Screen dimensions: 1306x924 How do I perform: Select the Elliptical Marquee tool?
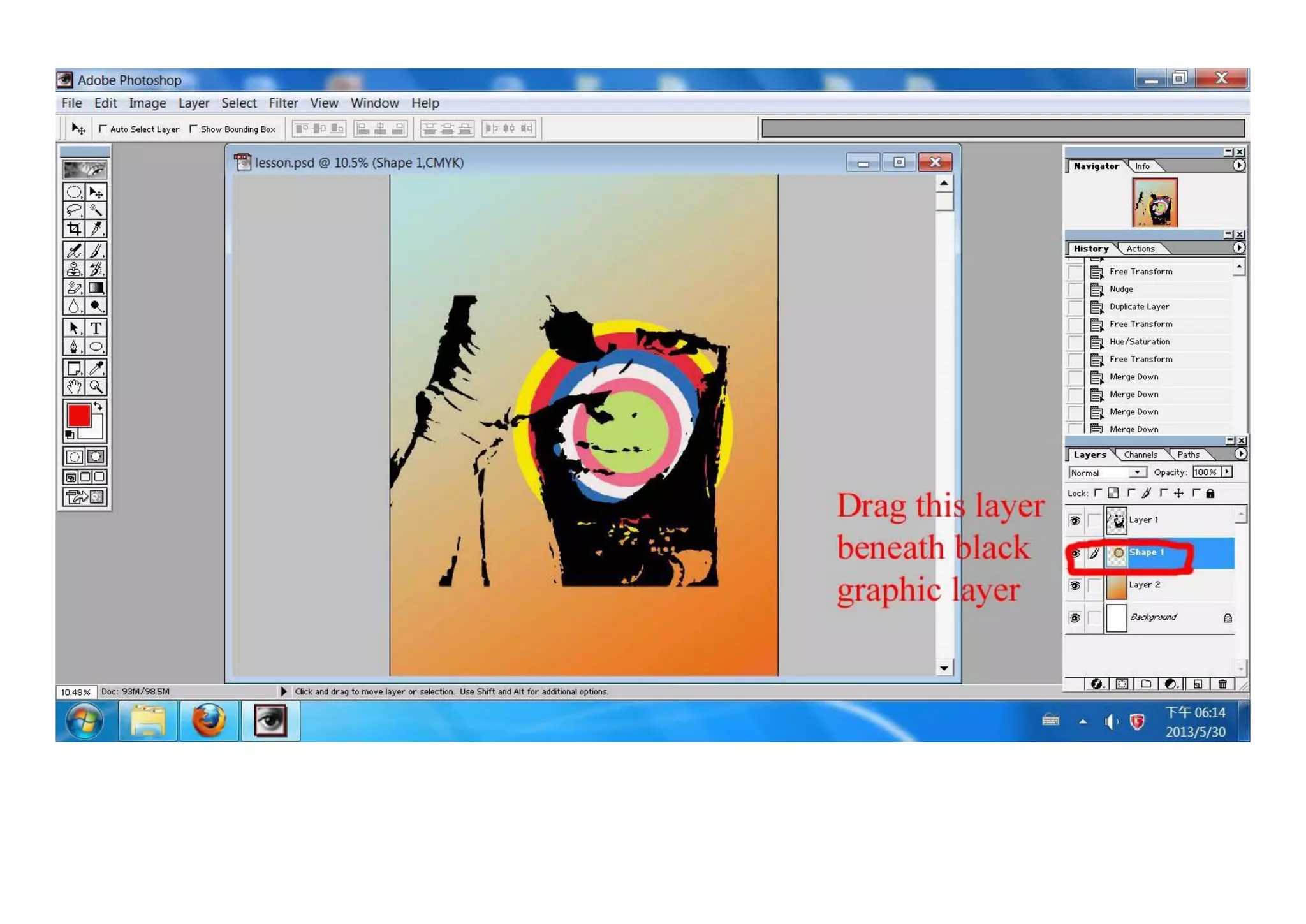[x=74, y=192]
